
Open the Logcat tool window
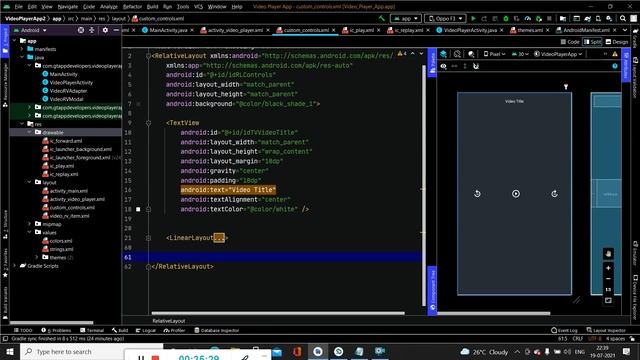click(146, 330)
